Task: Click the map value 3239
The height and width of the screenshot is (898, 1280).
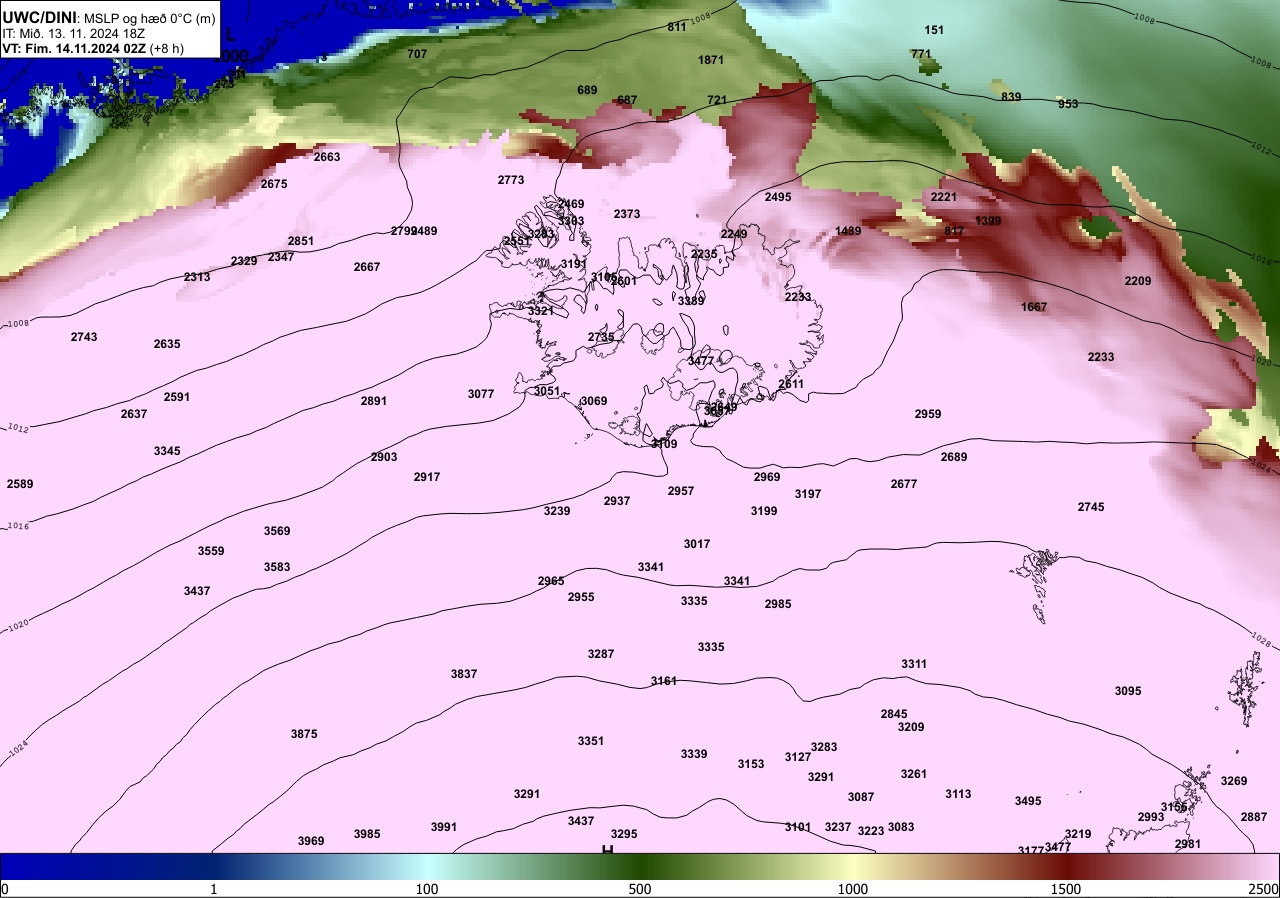Action: pos(557,511)
